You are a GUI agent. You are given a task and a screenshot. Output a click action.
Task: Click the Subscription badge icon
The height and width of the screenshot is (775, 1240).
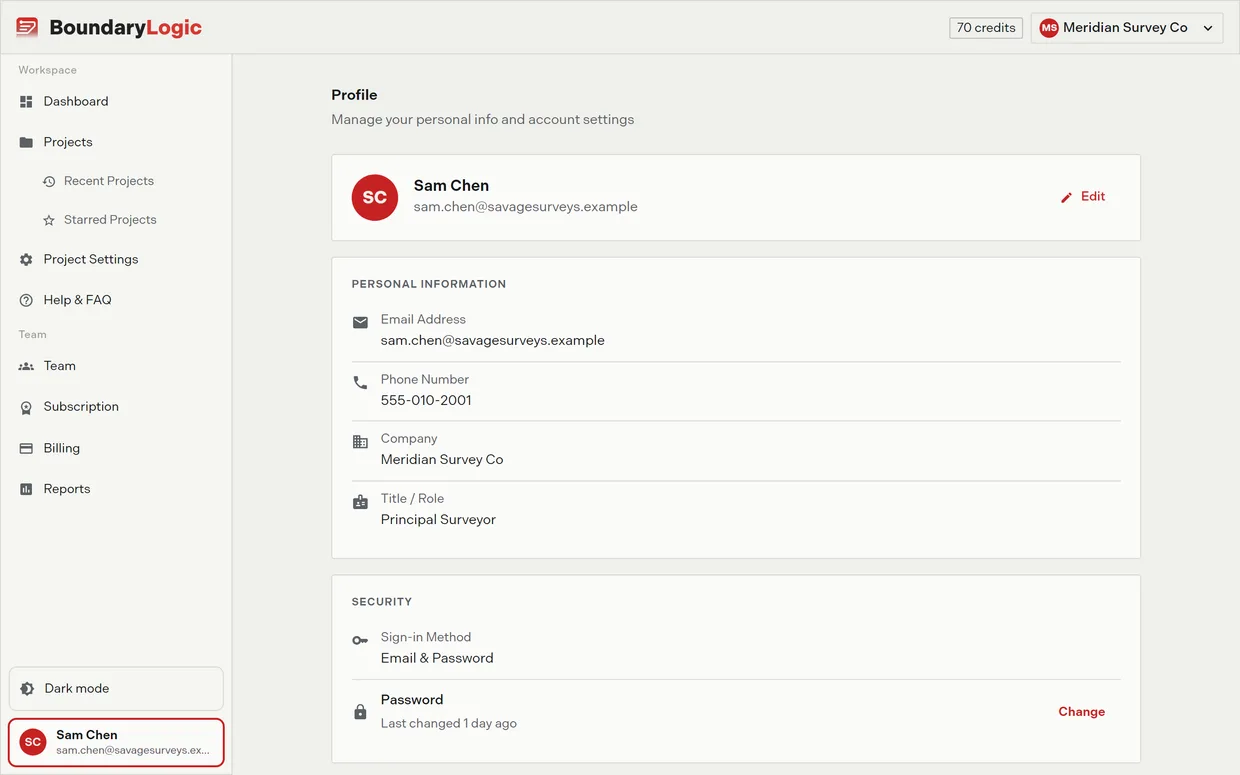tap(26, 408)
